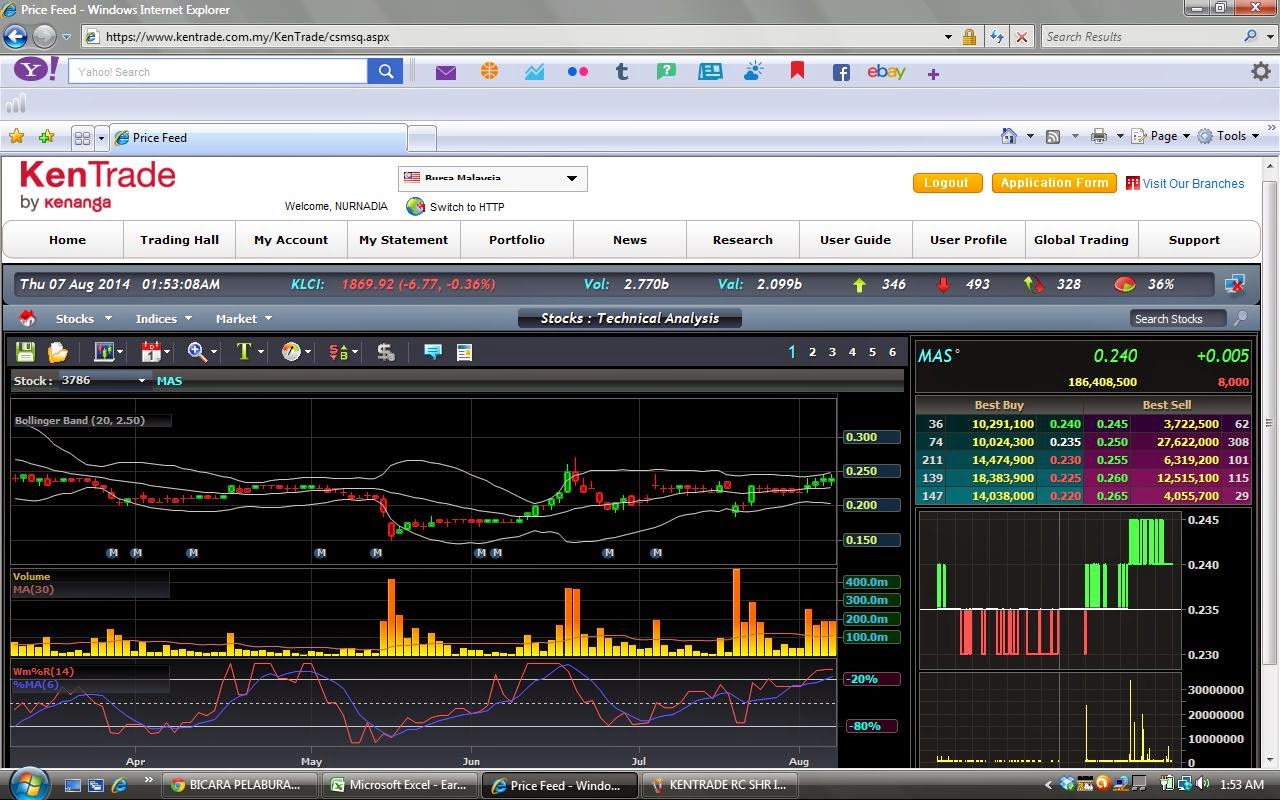
Task: Expand the Bursa Malaysia exchange dropdown
Action: tap(572, 178)
